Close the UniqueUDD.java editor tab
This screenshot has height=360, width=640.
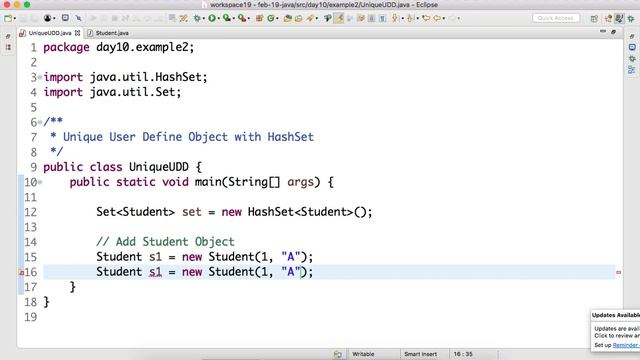pyautogui.click(x=77, y=33)
